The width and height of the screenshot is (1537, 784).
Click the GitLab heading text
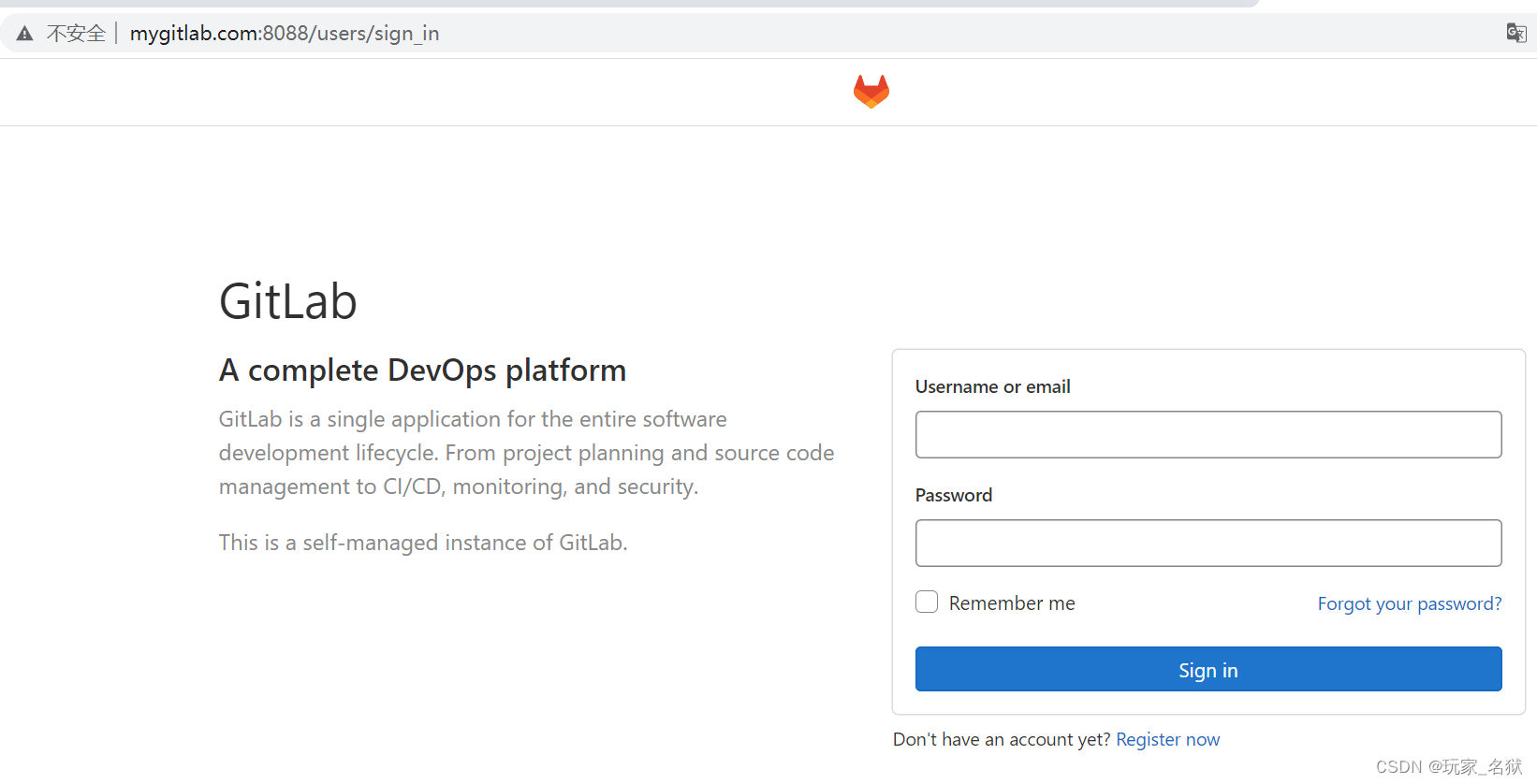pyautogui.click(x=288, y=301)
